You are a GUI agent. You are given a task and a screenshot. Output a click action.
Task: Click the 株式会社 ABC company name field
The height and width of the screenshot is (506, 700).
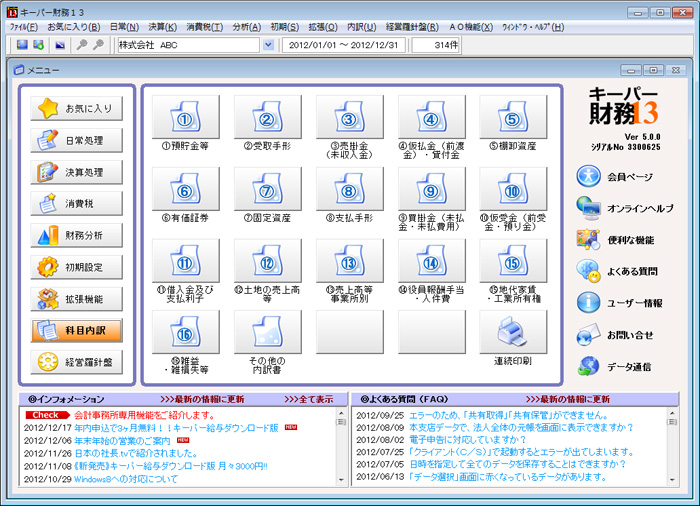(188, 45)
